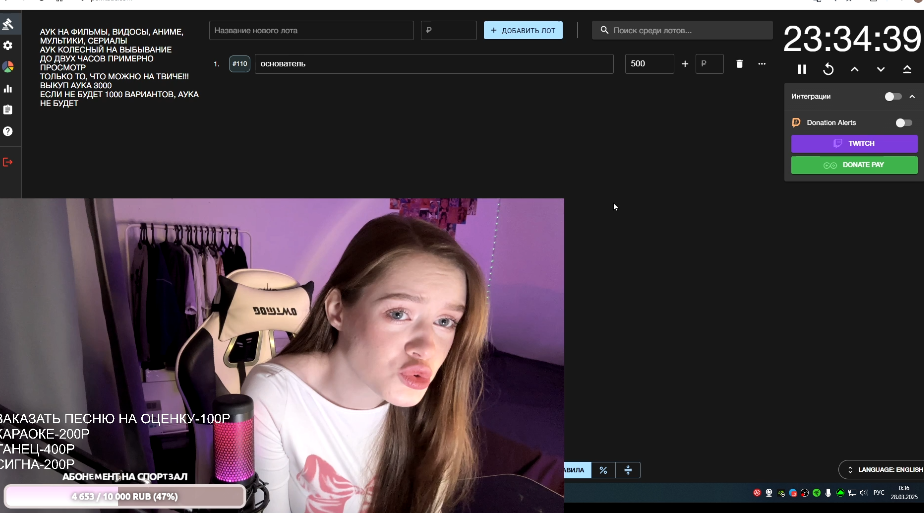Add time with the up chevron under timer
This screenshot has width=924, height=513.
(854, 69)
